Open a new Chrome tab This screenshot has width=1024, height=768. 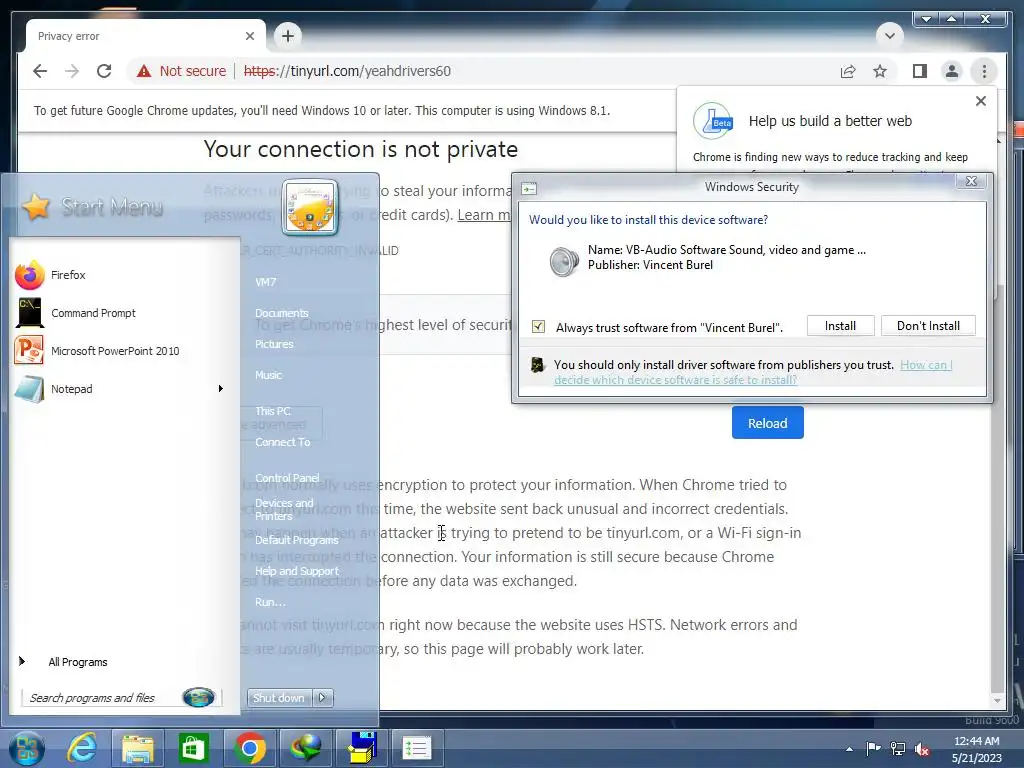click(288, 36)
